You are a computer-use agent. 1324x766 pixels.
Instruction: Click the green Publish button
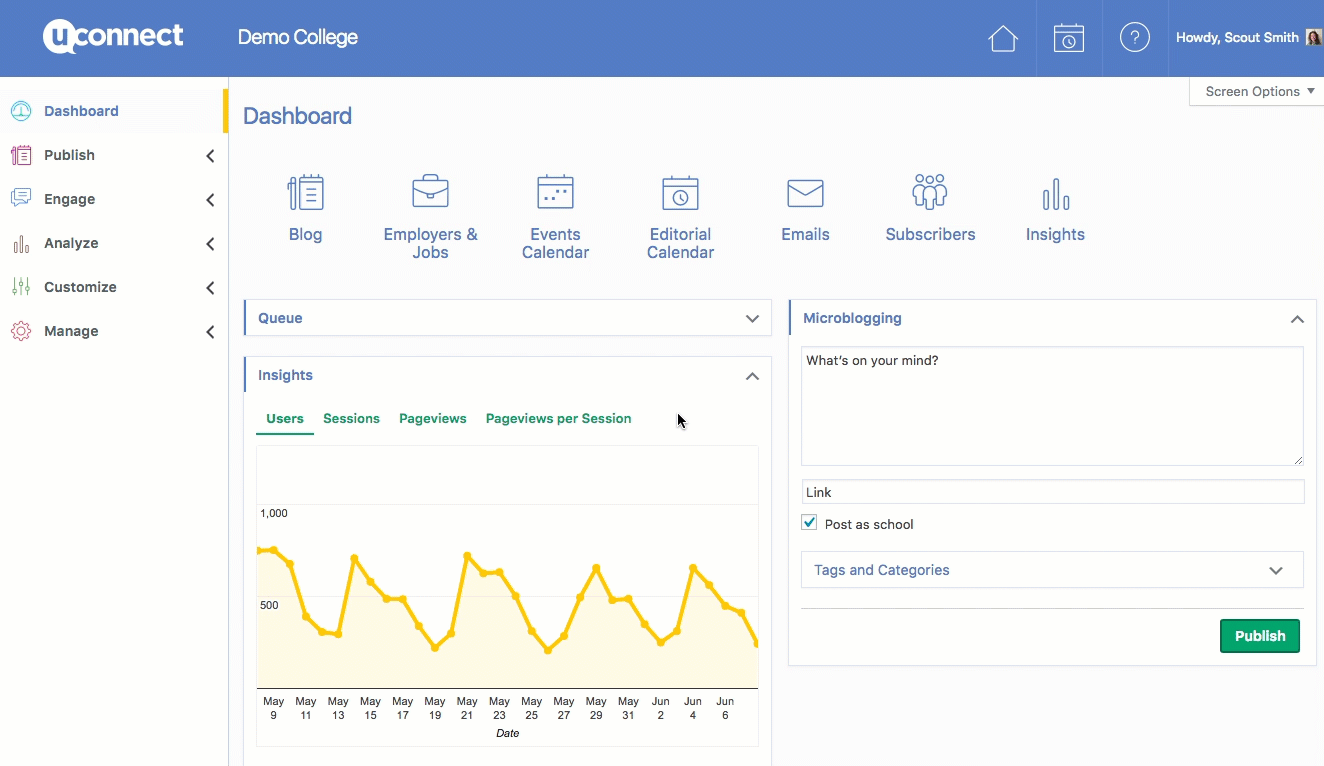click(1259, 636)
